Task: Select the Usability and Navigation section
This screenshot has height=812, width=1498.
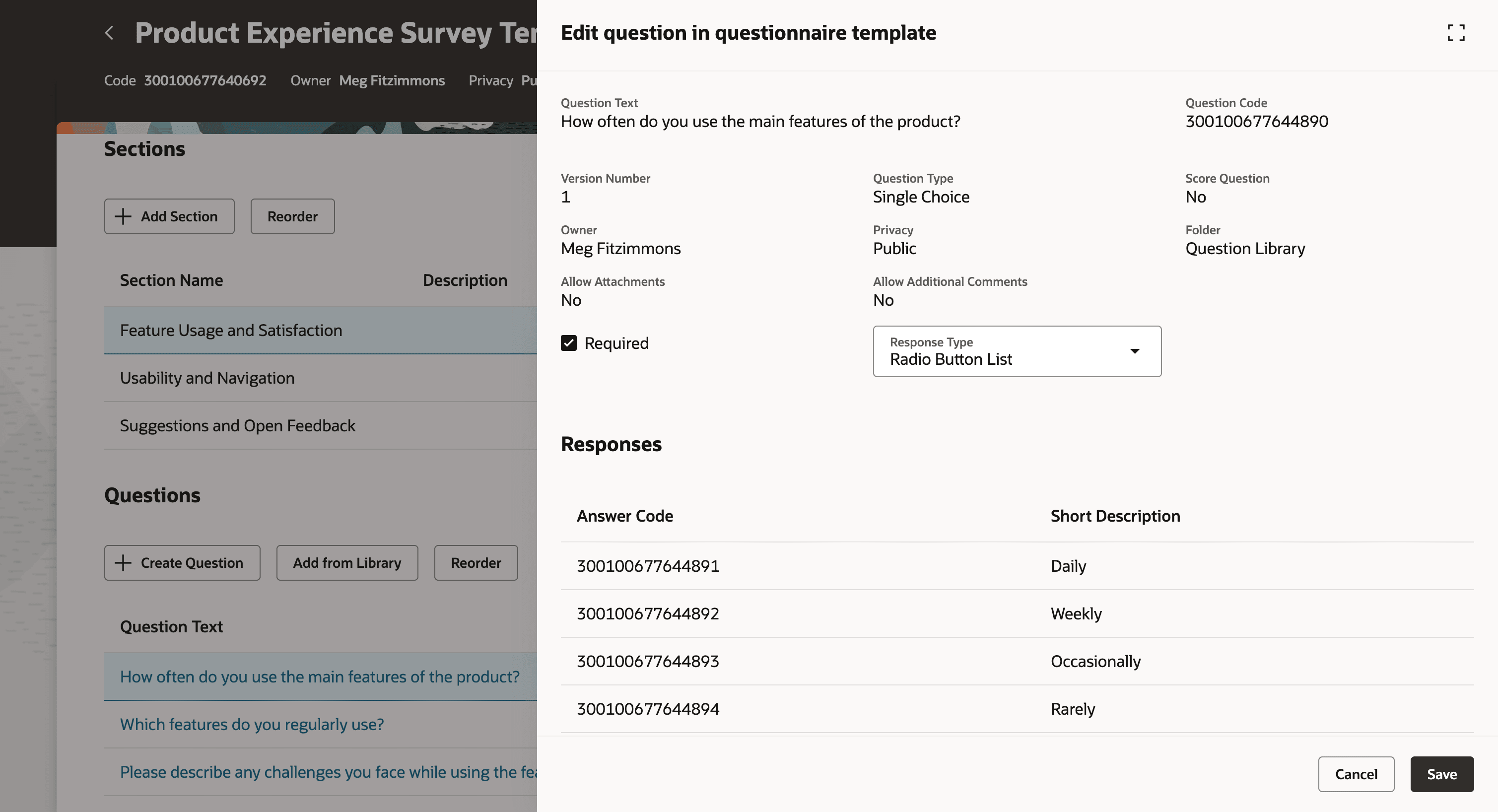Action: click(207, 378)
